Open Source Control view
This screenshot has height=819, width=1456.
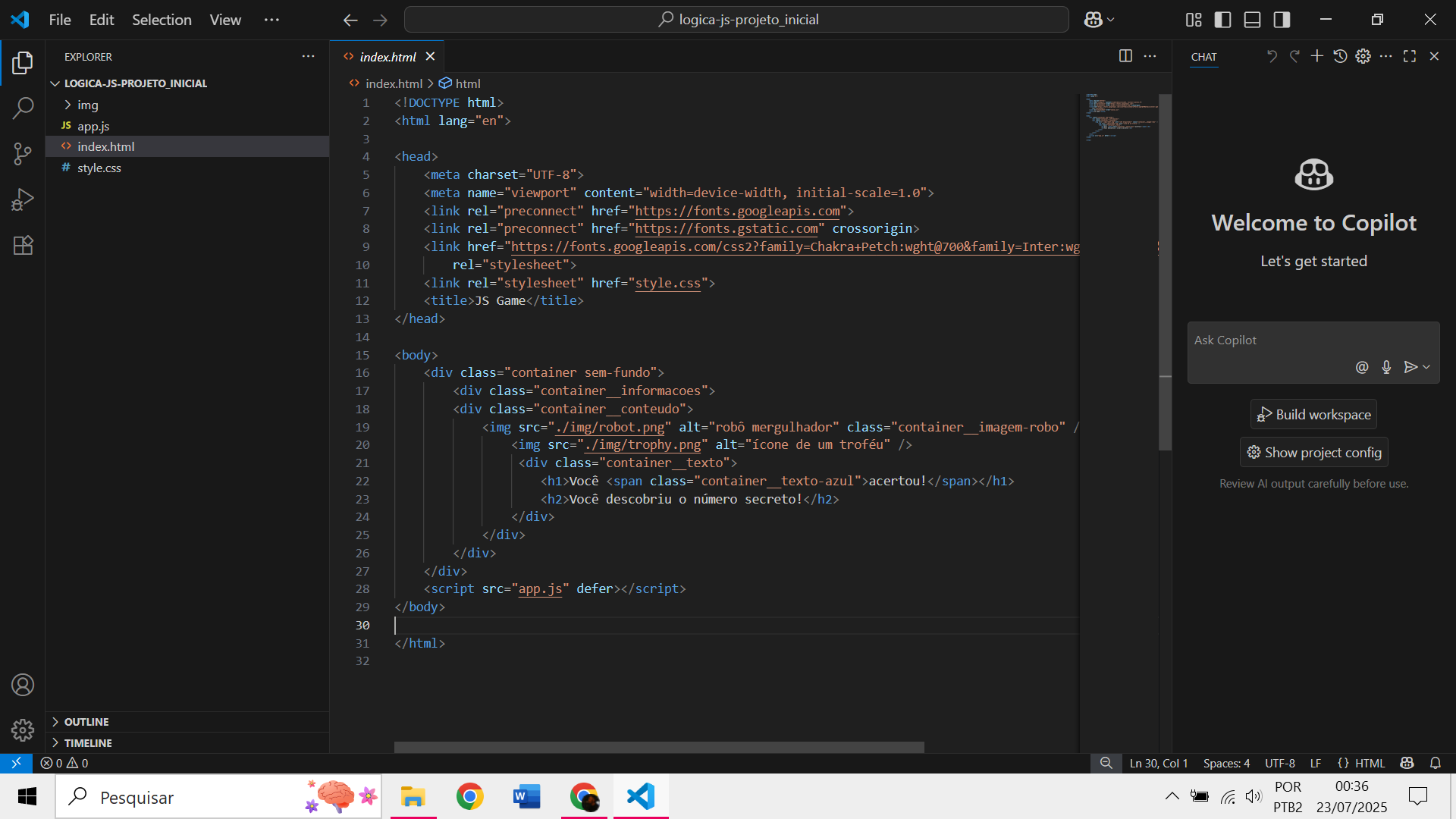pyautogui.click(x=23, y=154)
